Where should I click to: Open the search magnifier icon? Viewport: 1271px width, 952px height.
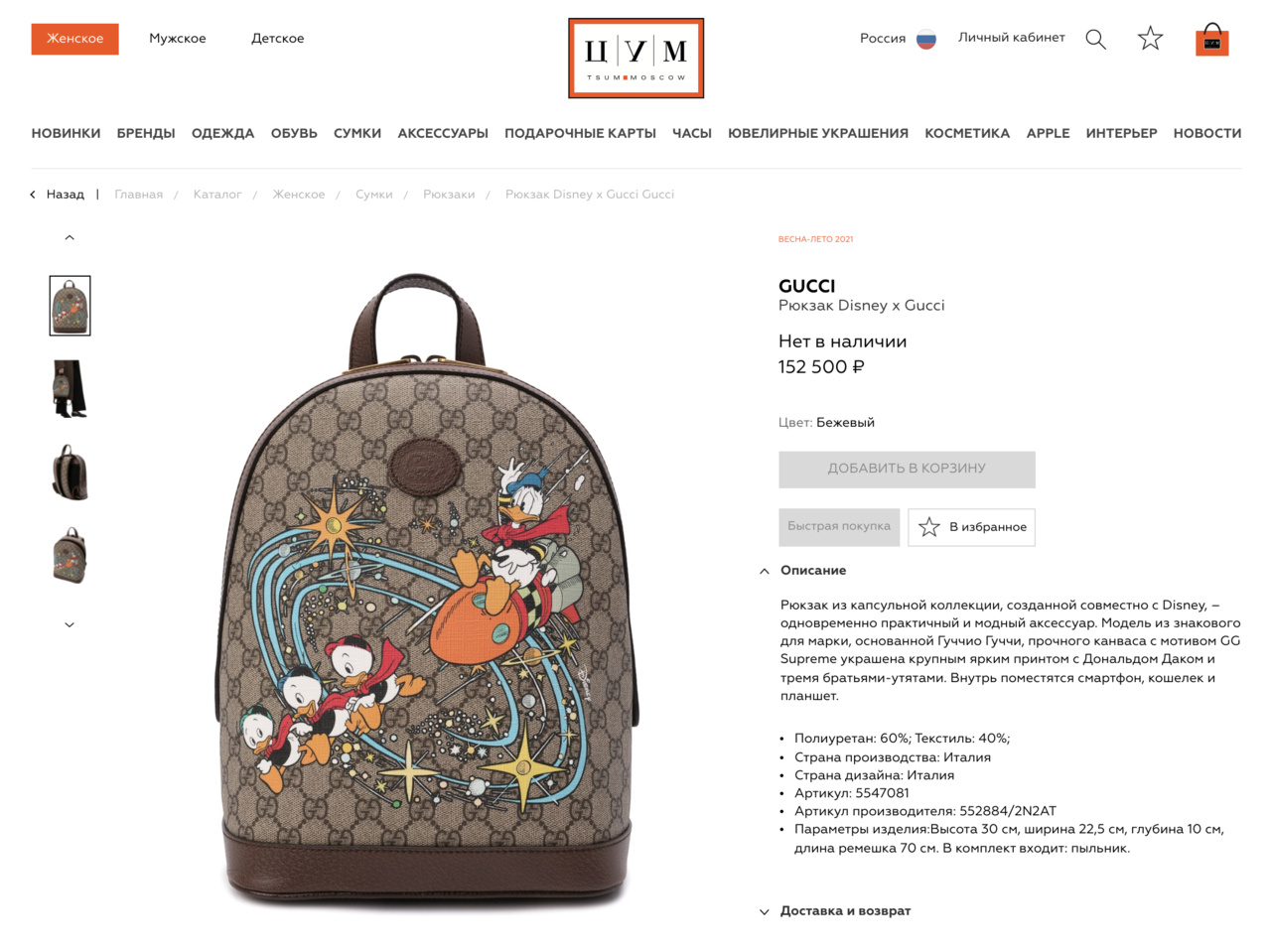(x=1095, y=39)
